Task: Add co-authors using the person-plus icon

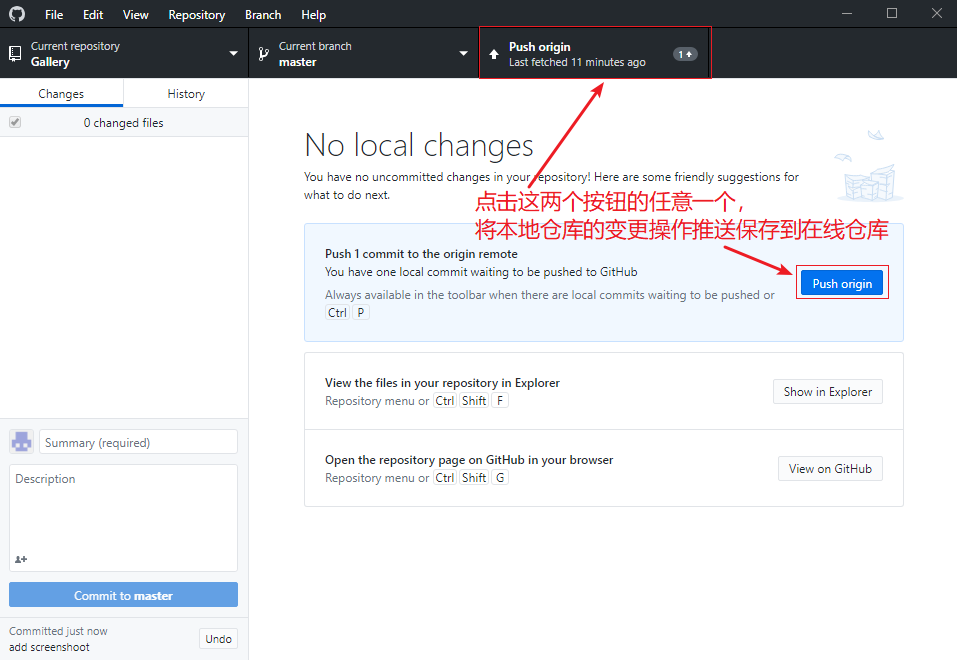Action: point(21,559)
